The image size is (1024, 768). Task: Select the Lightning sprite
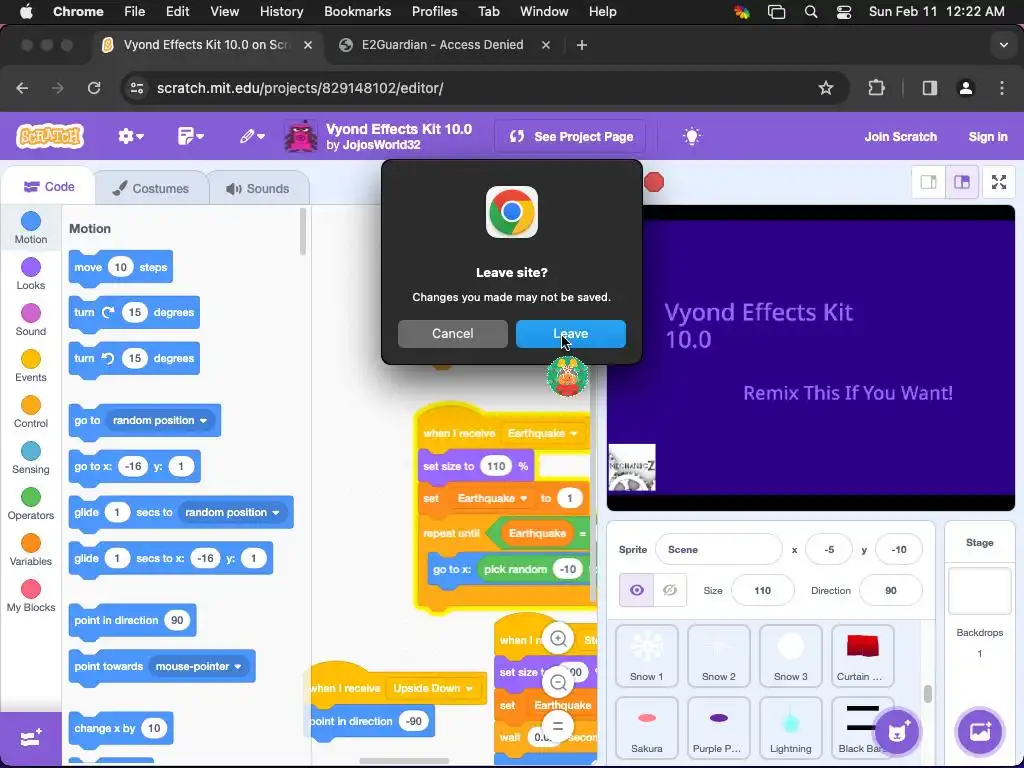point(790,728)
